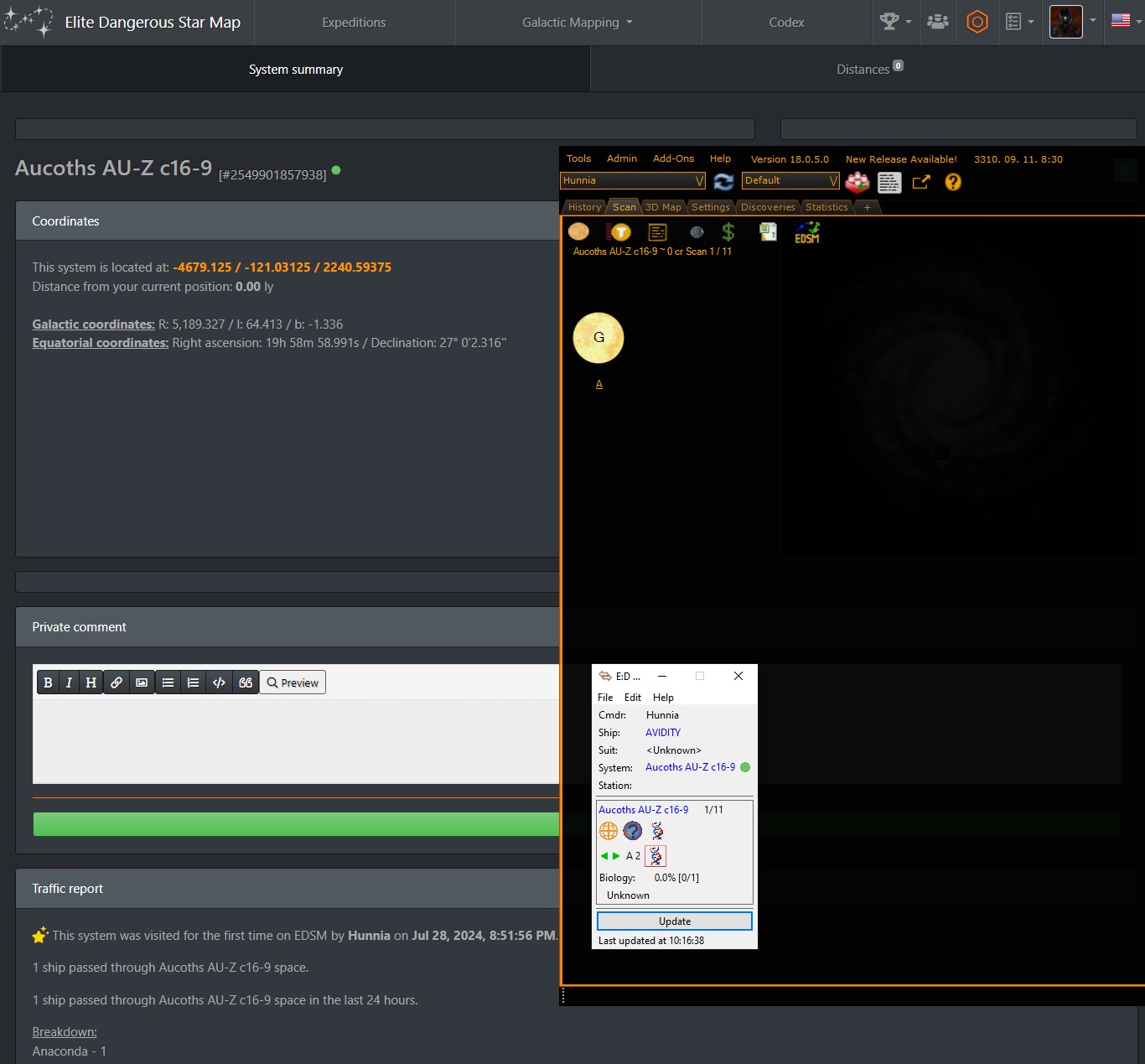This screenshot has height=1064, width=1145.
Task: Open the Default profile dropdown in EDDiscovery
Action: tap(790, 180)
